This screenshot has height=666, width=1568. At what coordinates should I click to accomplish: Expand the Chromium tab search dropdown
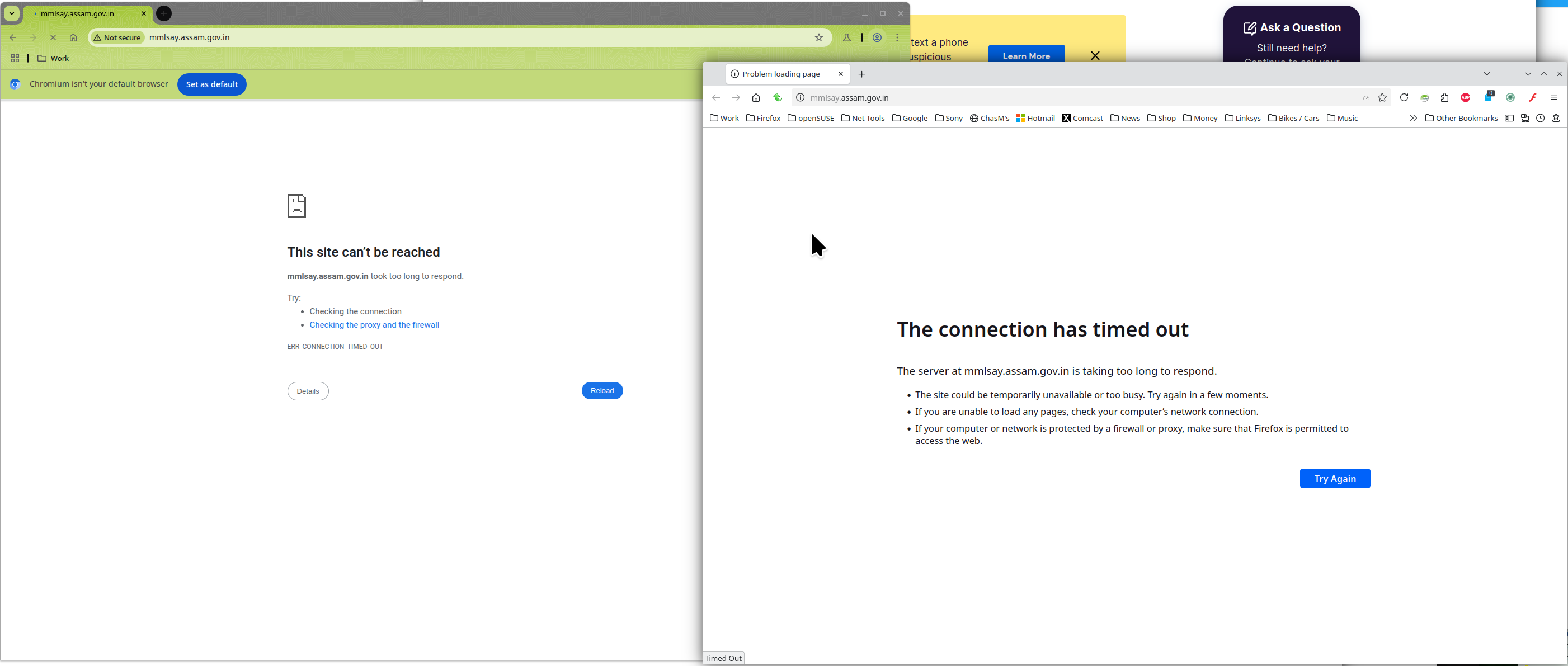click(x=12, y=13)
